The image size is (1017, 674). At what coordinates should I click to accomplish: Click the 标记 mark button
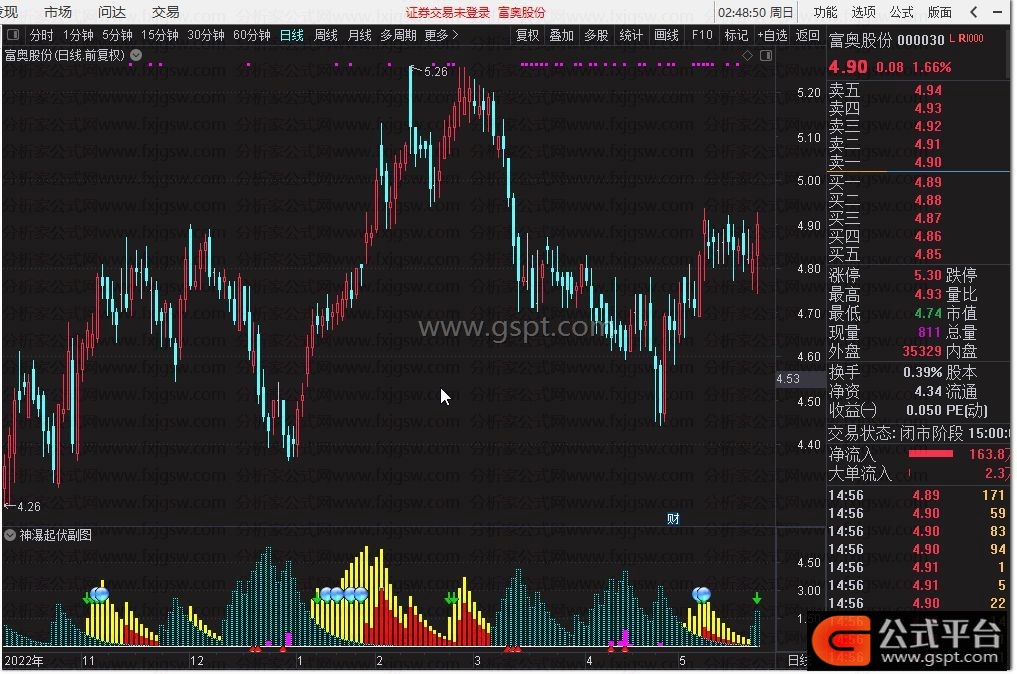pyautogui.click(x=736, y=35)
